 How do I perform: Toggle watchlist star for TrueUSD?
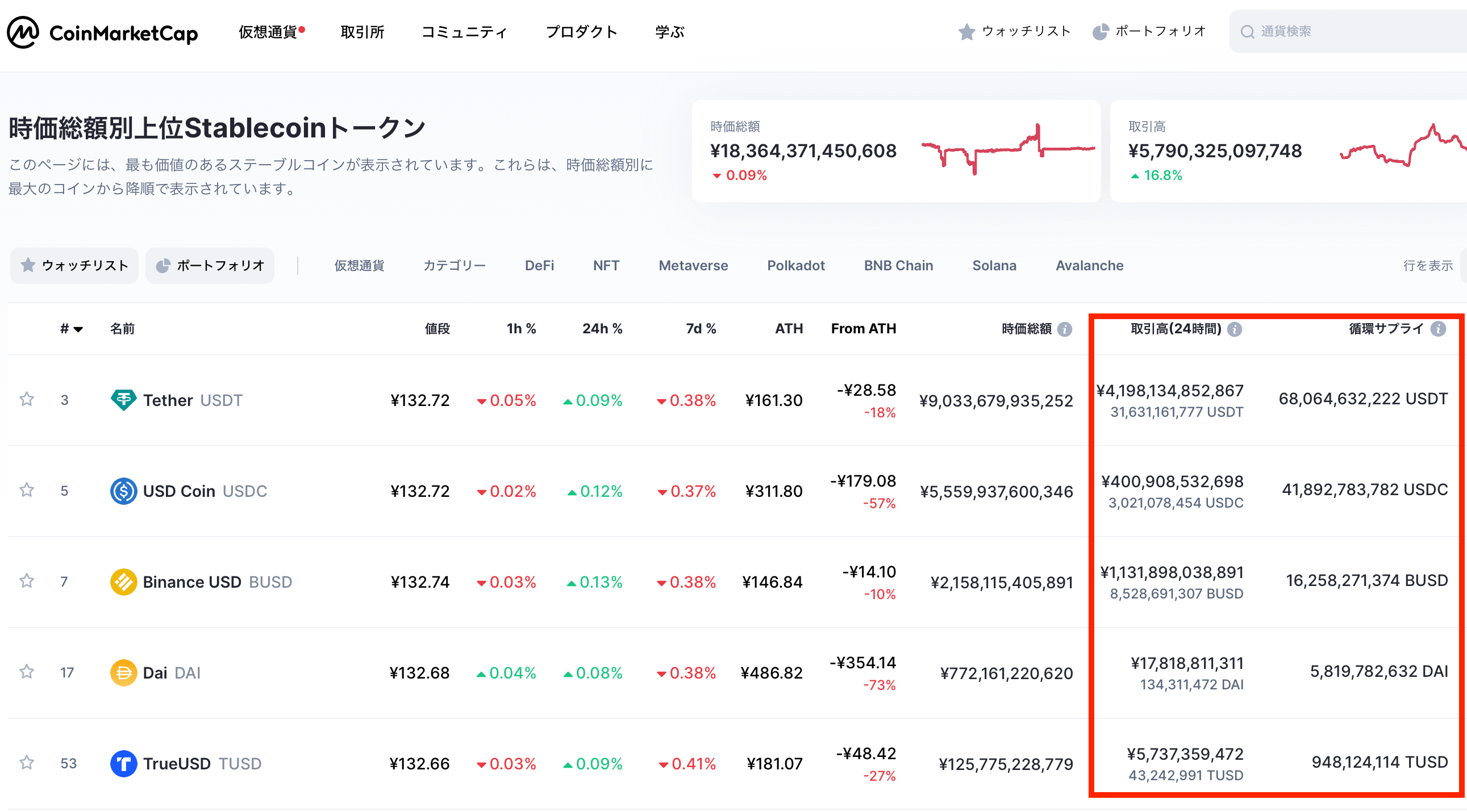[x=27, y=763]
